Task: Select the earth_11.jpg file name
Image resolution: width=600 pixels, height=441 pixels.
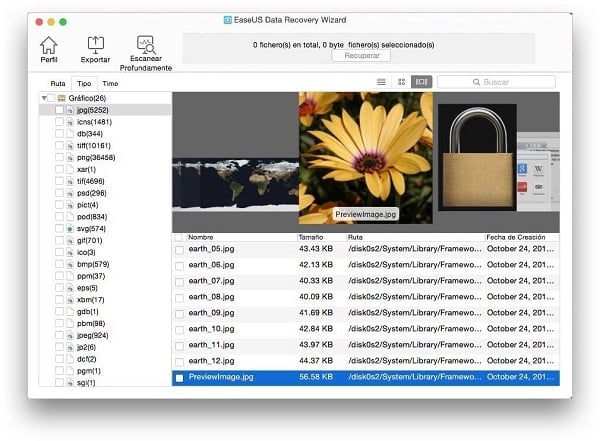Action: tap(211, 345)
